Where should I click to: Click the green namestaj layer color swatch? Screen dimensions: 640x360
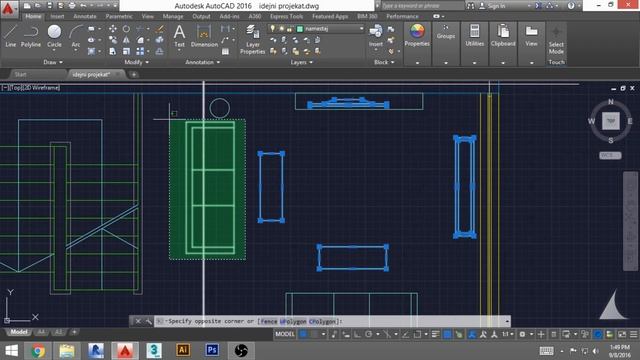[300, 29]
